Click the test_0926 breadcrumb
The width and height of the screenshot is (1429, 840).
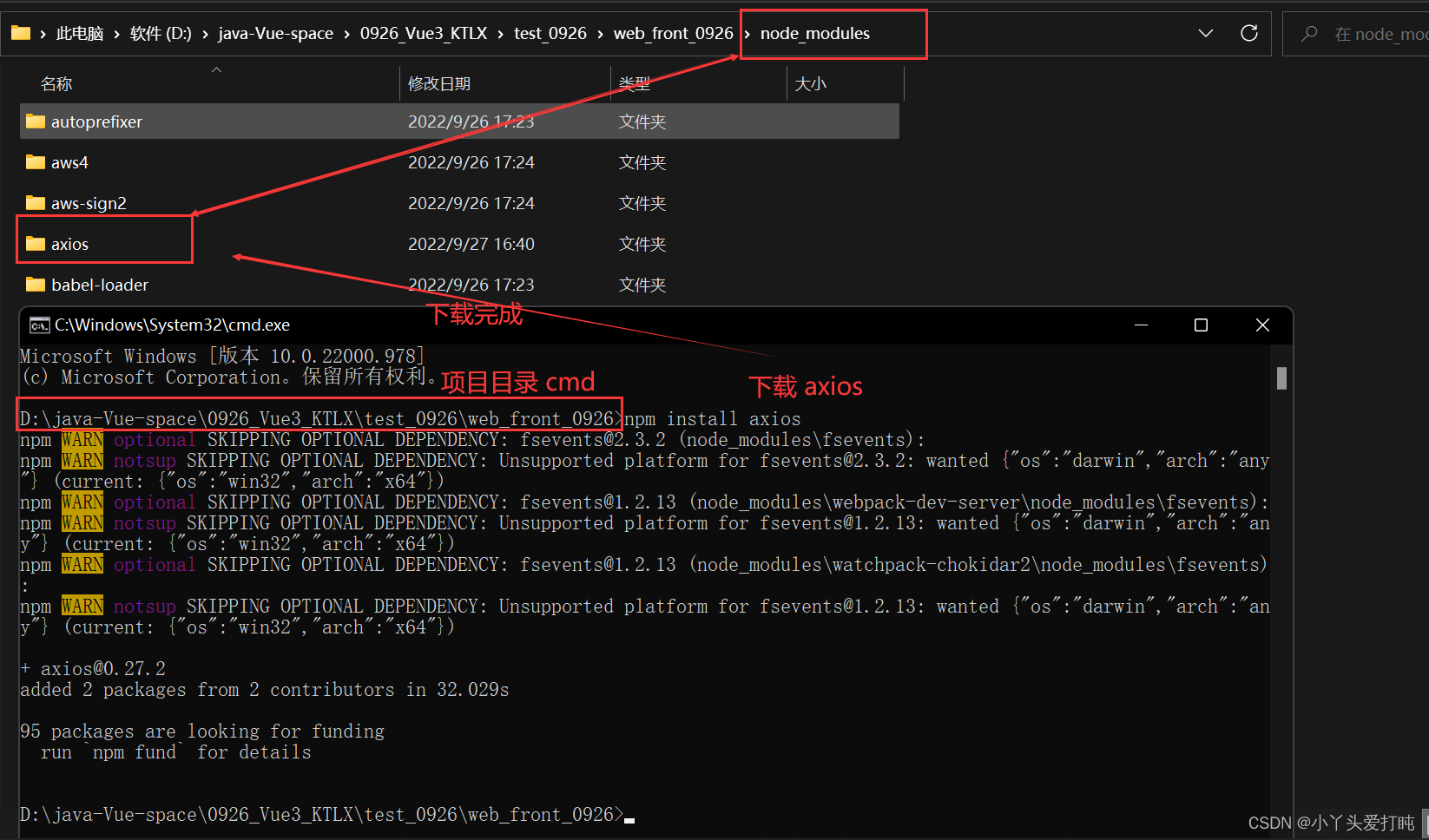click(x=550, y=33)
